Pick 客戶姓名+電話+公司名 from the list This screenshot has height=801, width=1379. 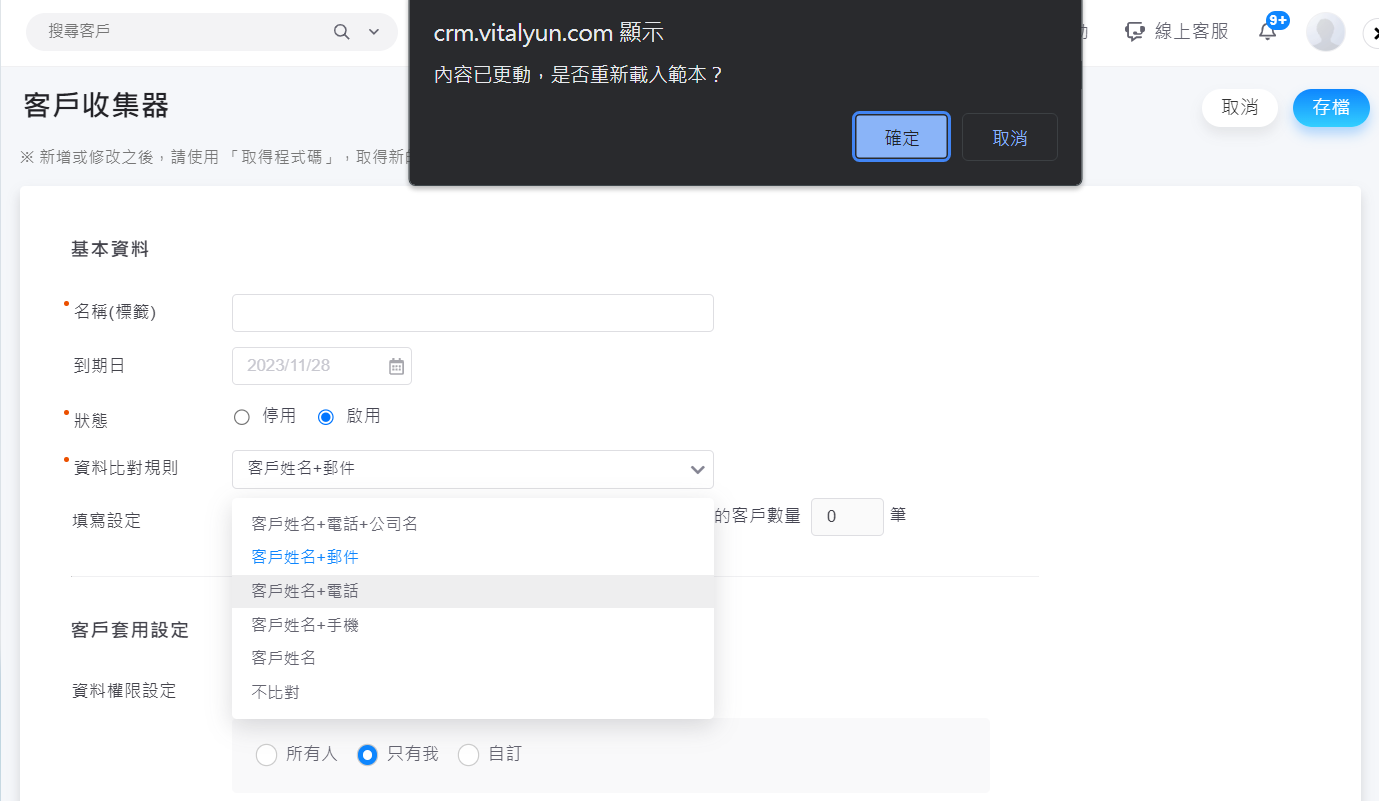tap(334, 524)
